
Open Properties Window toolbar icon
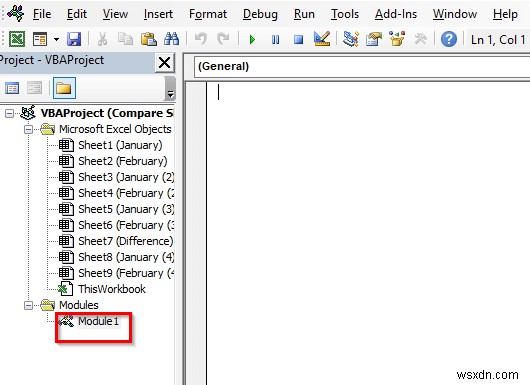(374, 39)
